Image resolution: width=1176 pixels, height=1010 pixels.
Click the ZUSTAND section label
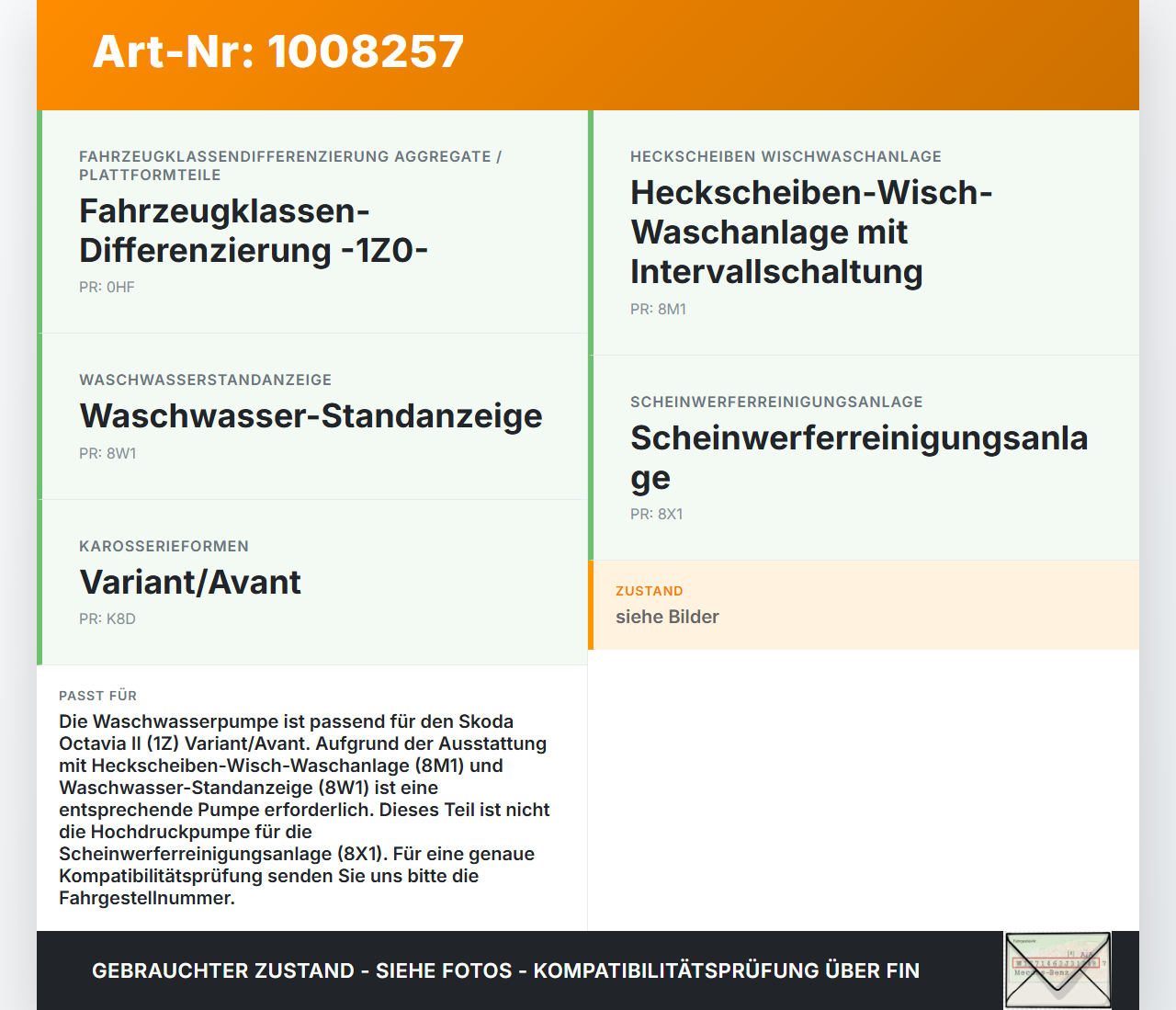(650, 591)
